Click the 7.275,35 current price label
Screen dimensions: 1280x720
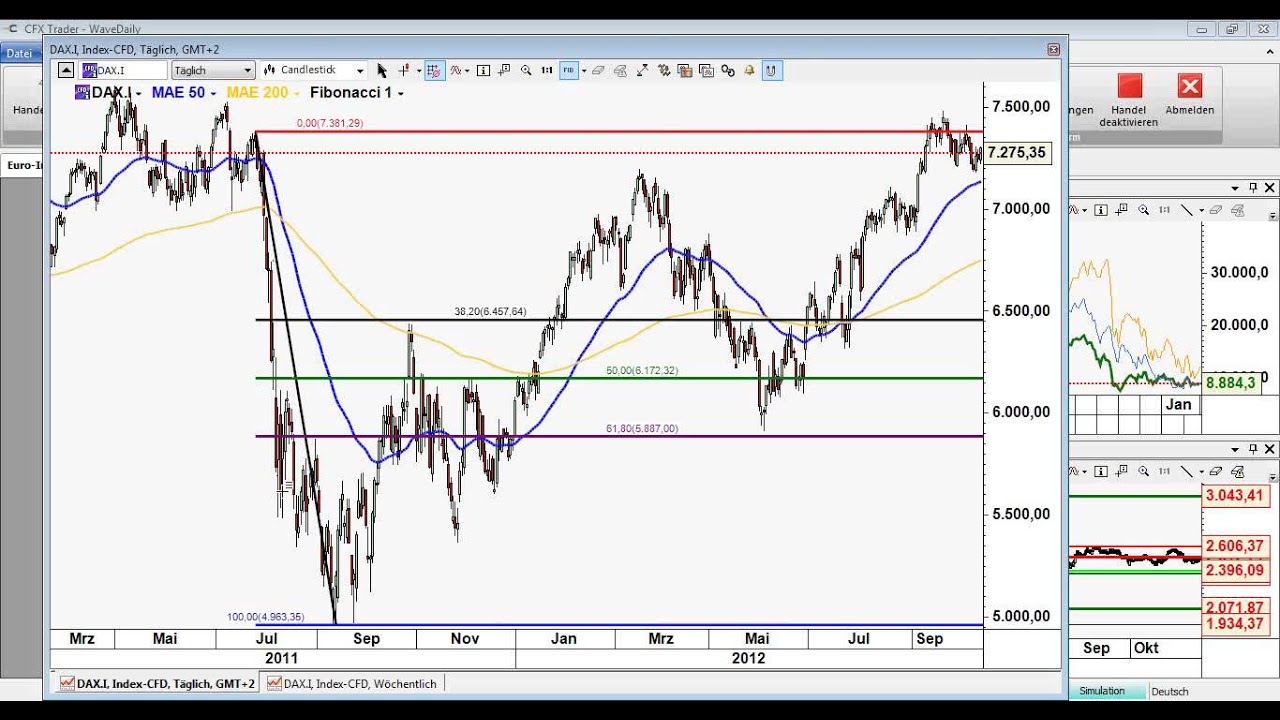(x=1017, y=153)
